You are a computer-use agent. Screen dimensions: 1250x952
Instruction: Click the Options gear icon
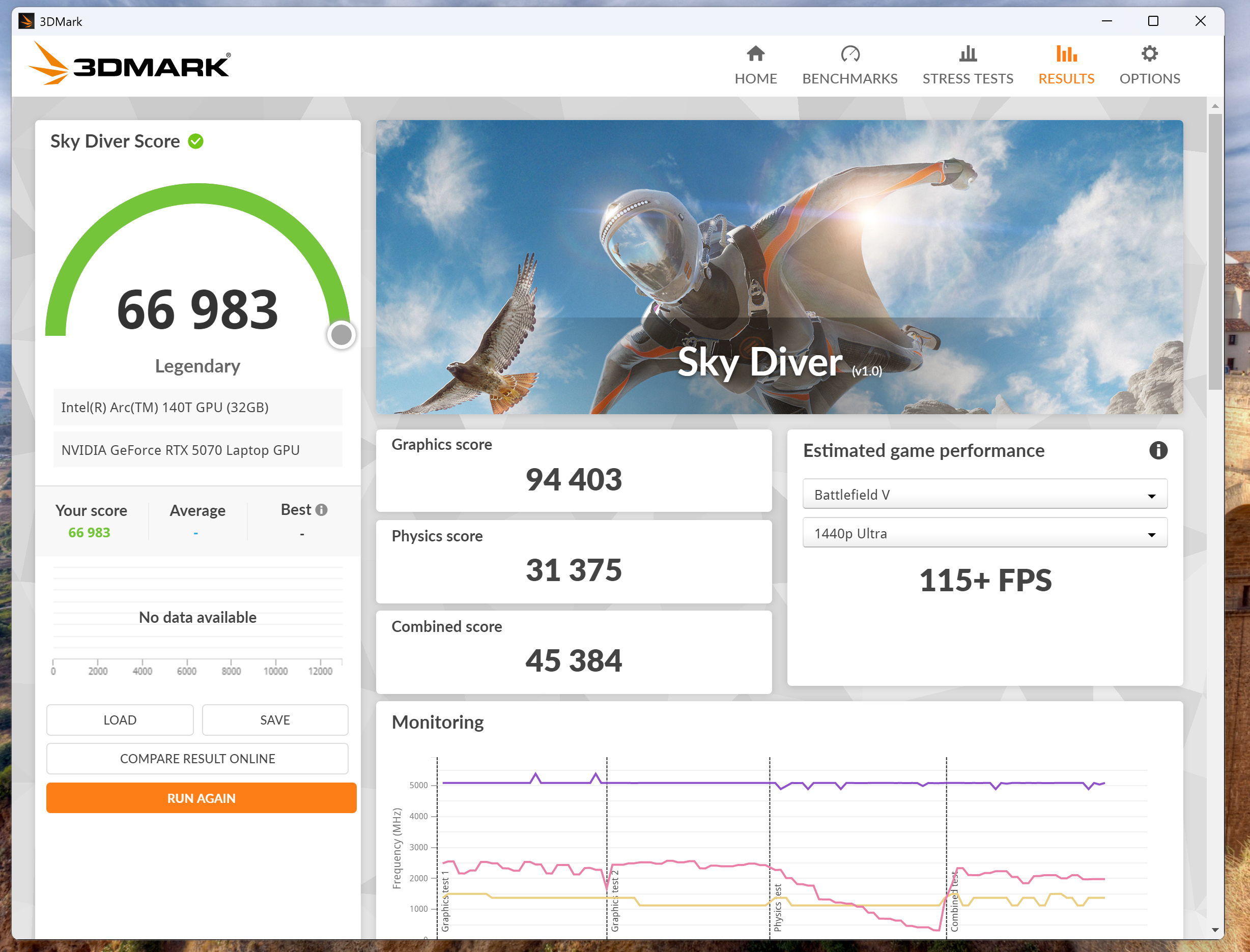click(x=1149, y=54)
